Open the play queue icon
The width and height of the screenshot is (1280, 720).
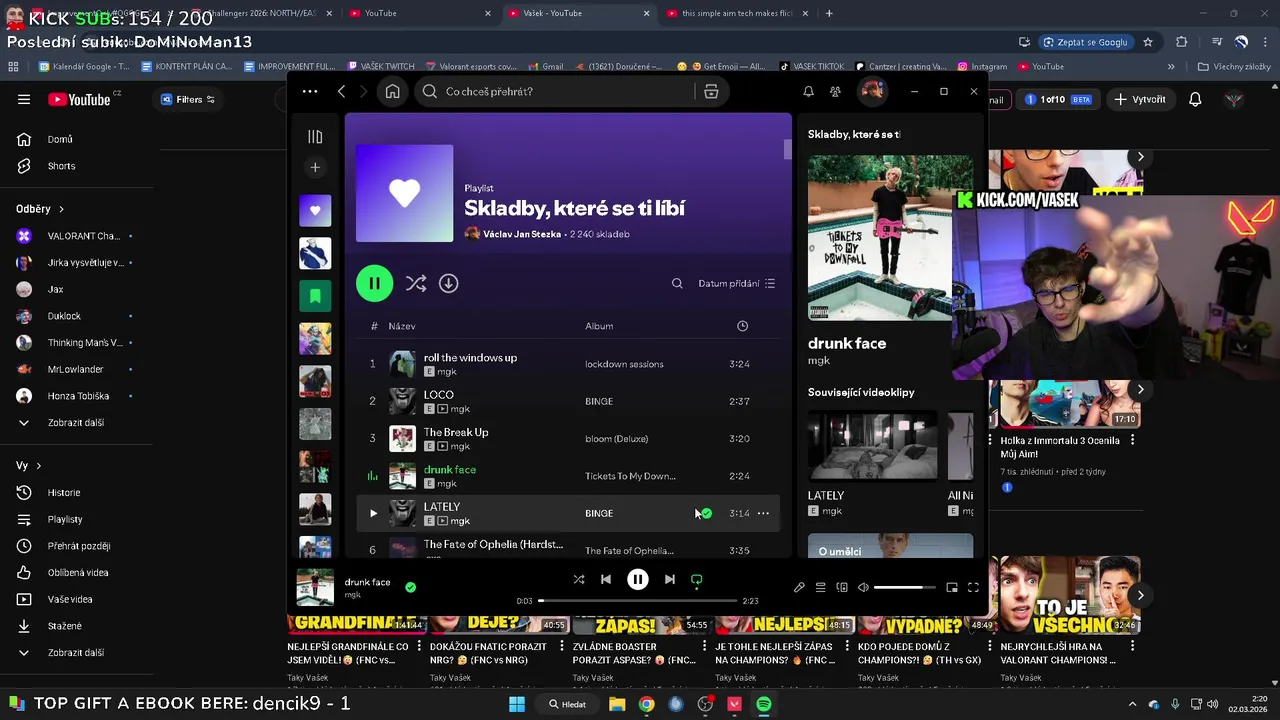tap(820, 587)
